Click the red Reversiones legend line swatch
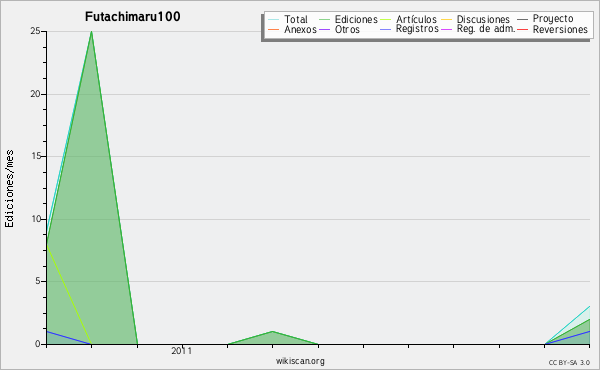 (522, 29)
